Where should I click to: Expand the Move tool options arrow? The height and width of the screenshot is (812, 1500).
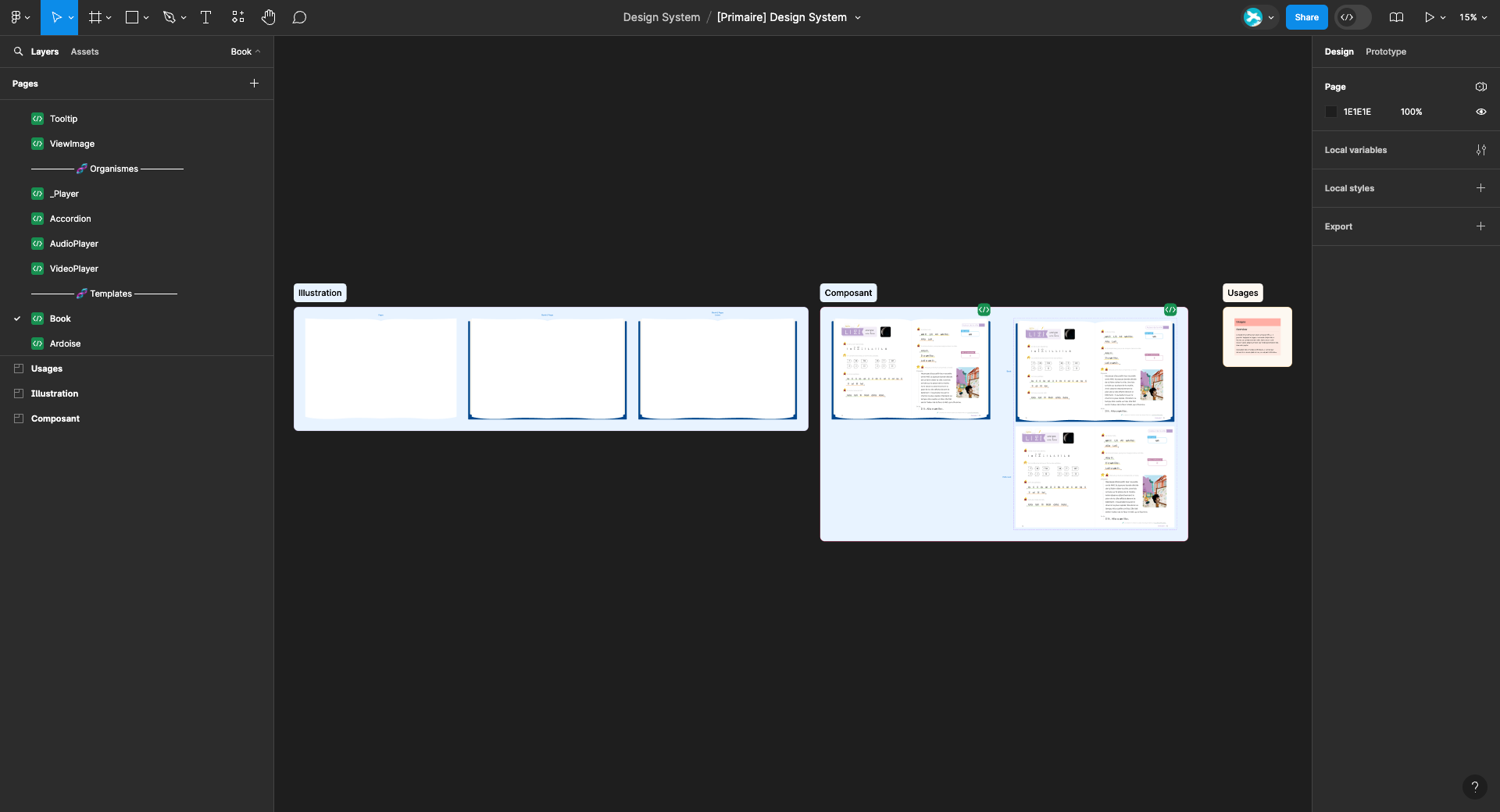pyautogui.click(x=71, y=17)
